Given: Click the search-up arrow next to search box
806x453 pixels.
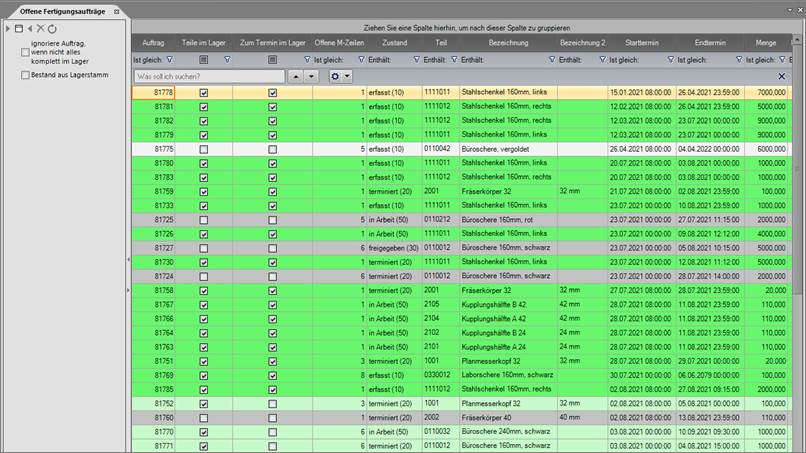Looking at the screenshot, I should (x=296, y=76).
